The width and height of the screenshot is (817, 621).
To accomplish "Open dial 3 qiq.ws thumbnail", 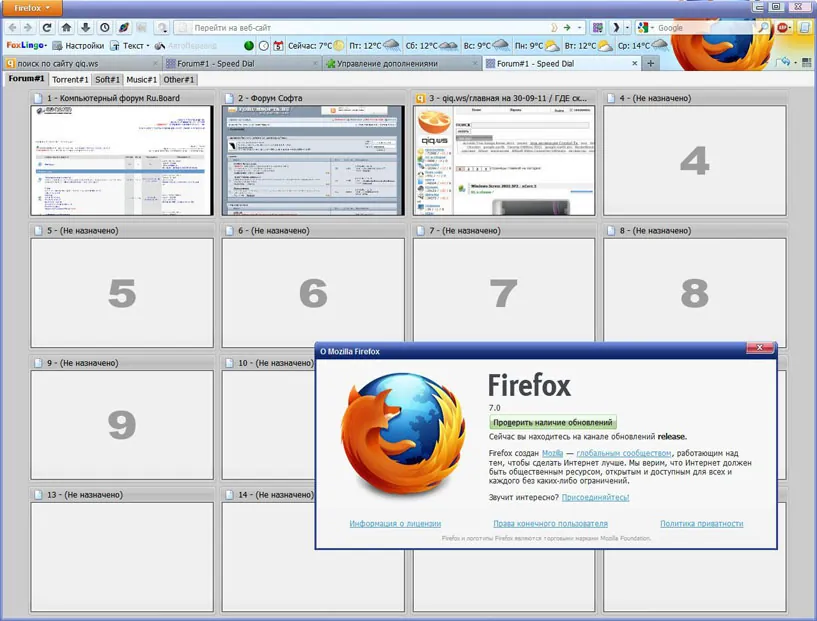I will click(x=504, y=160).
